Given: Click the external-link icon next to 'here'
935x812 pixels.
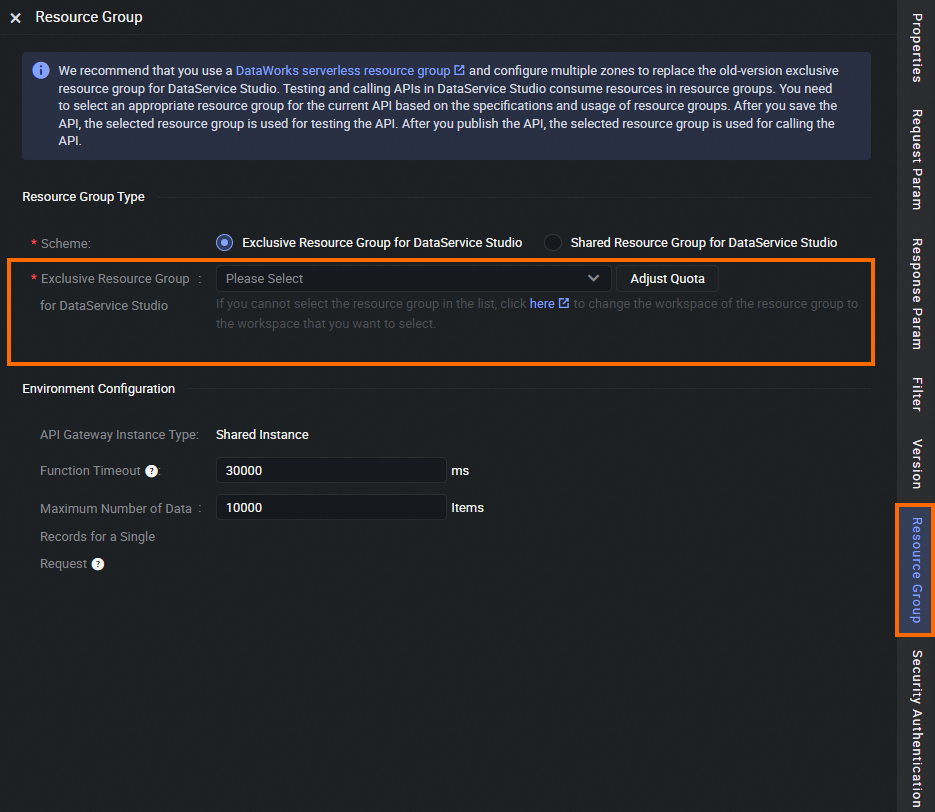Looking at the screenshot, I should coord(564,303).
